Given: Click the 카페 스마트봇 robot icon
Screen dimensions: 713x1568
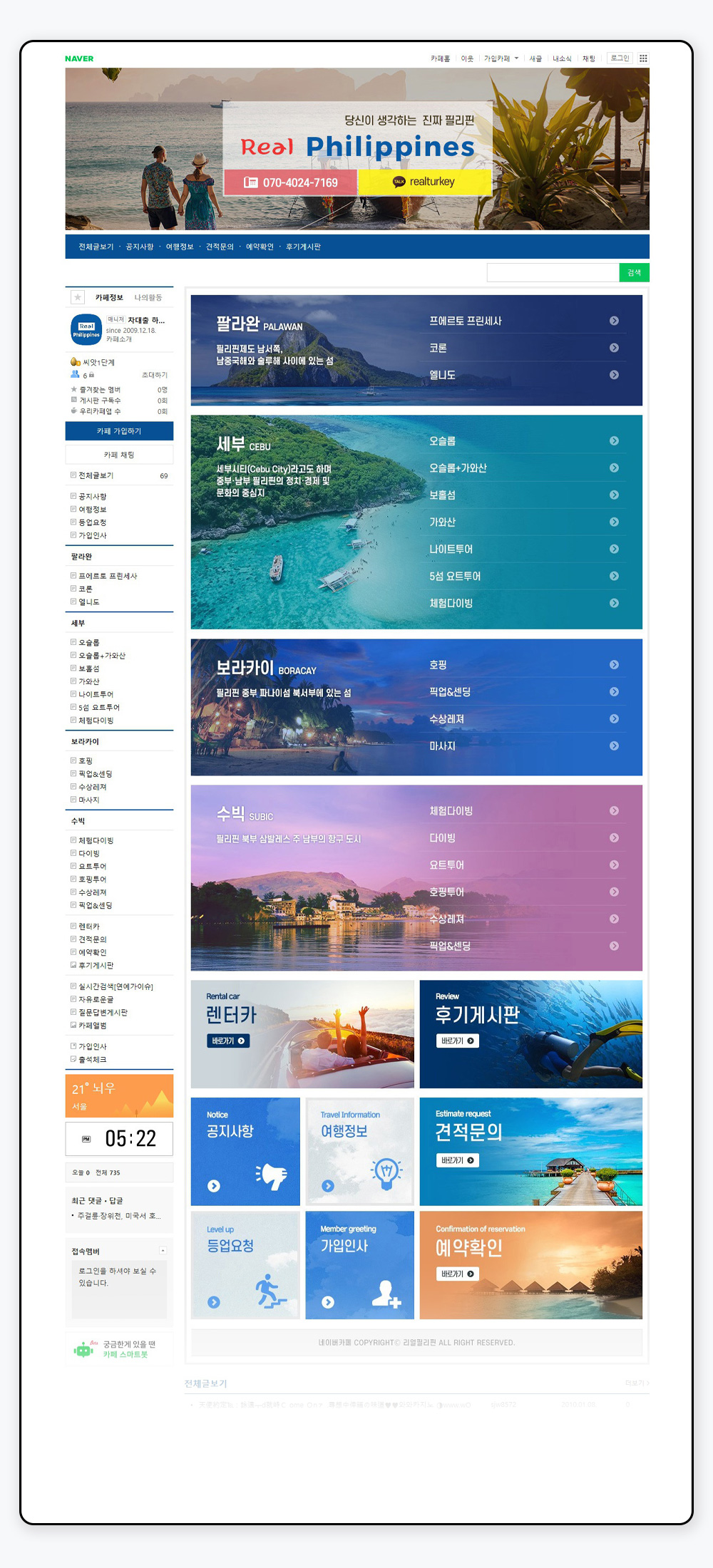Looking at the screenshot, I should click(x=84, y=1349).
